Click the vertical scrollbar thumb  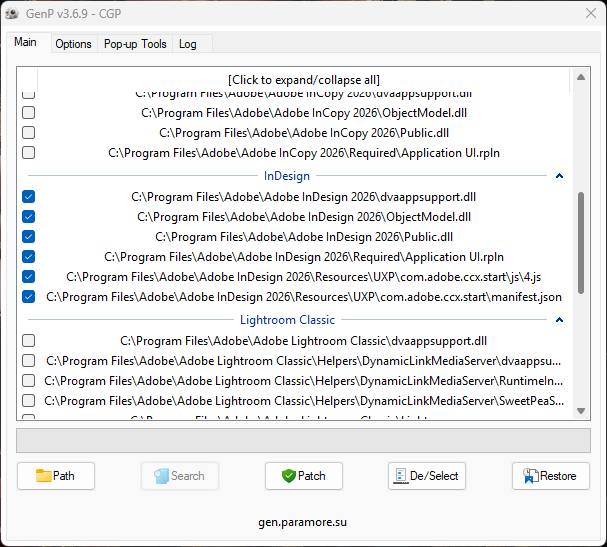(581, 243)
